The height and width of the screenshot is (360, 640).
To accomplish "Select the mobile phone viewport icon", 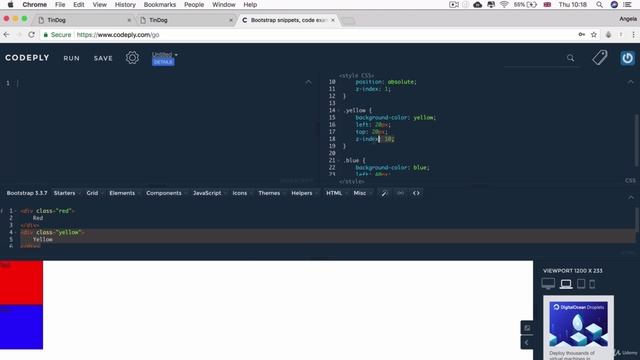I will point(592,284).
